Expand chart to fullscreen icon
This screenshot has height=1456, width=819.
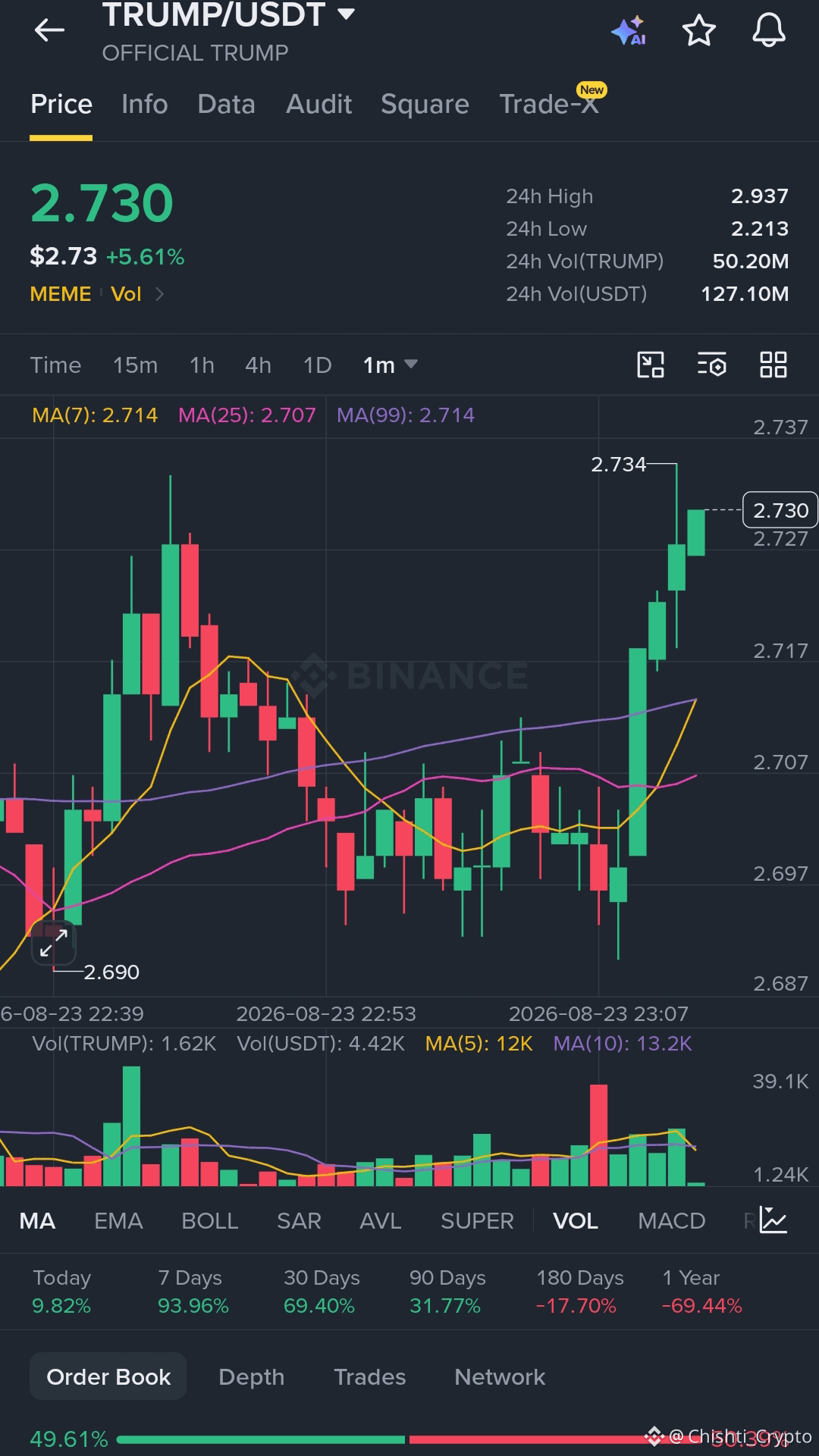coord(54,944)
